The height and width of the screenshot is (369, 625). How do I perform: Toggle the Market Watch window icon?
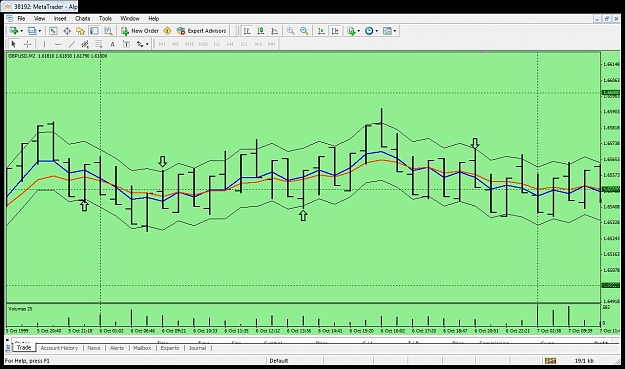pyautogui.click(x=53, y=31)
